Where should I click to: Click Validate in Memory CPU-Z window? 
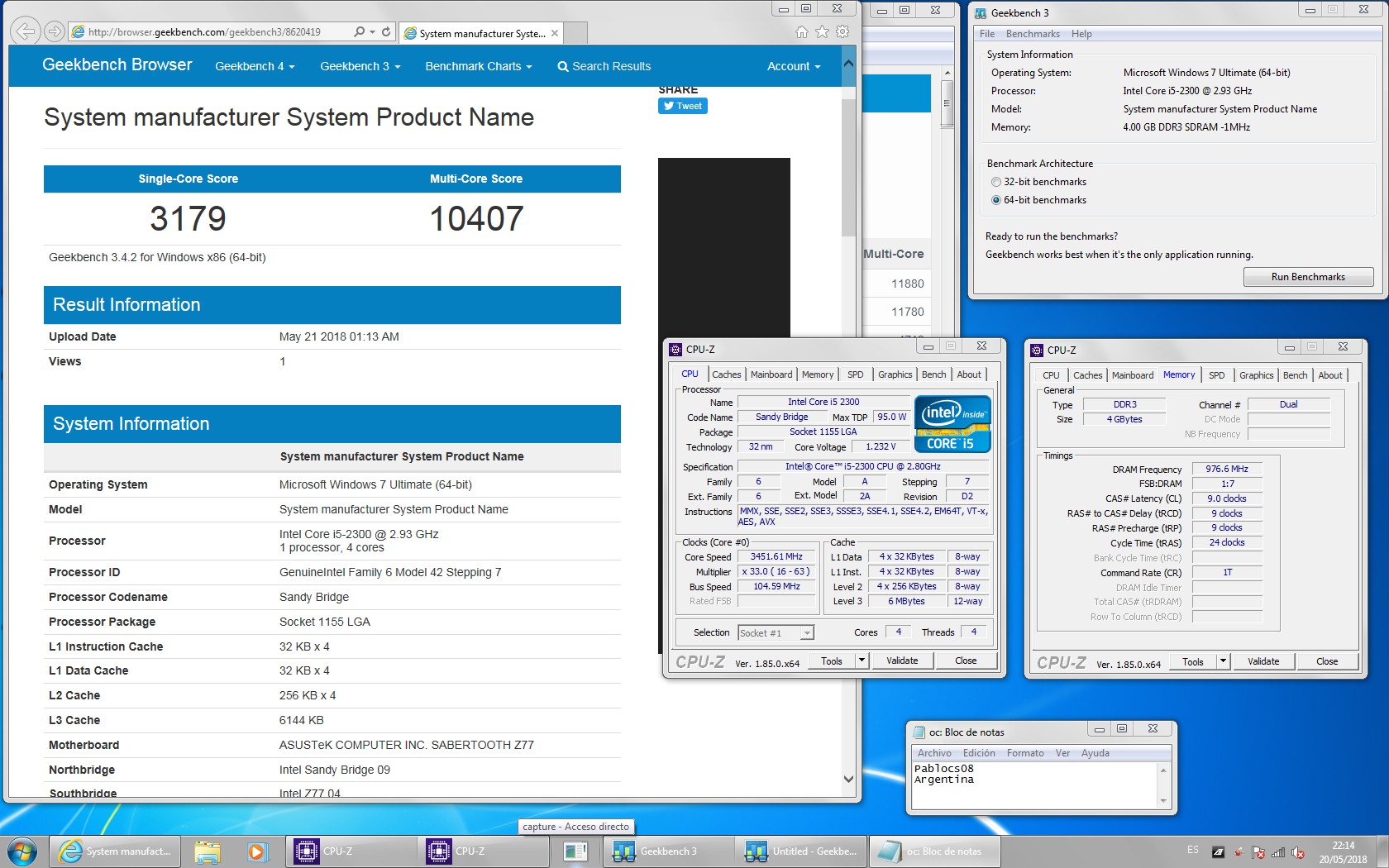click(1263, 661)
